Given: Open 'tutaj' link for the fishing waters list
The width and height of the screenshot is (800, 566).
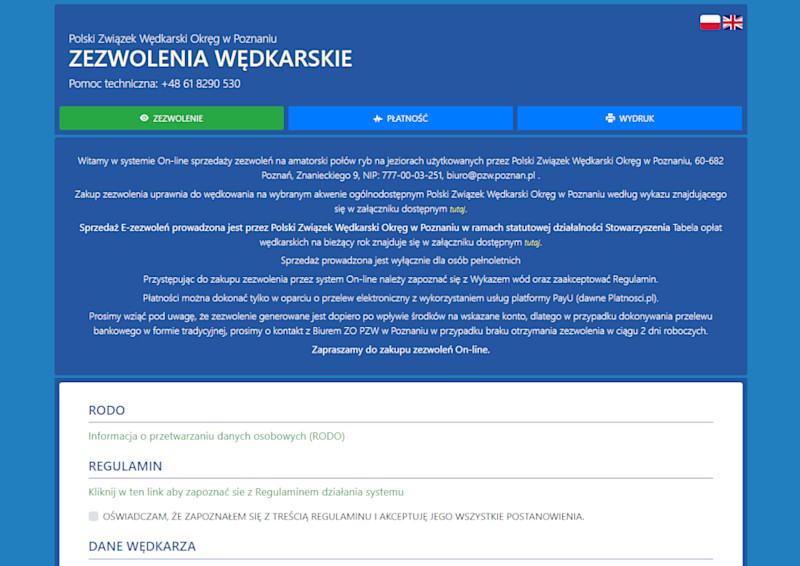Looking at the screenshot, I should (457, 209).
